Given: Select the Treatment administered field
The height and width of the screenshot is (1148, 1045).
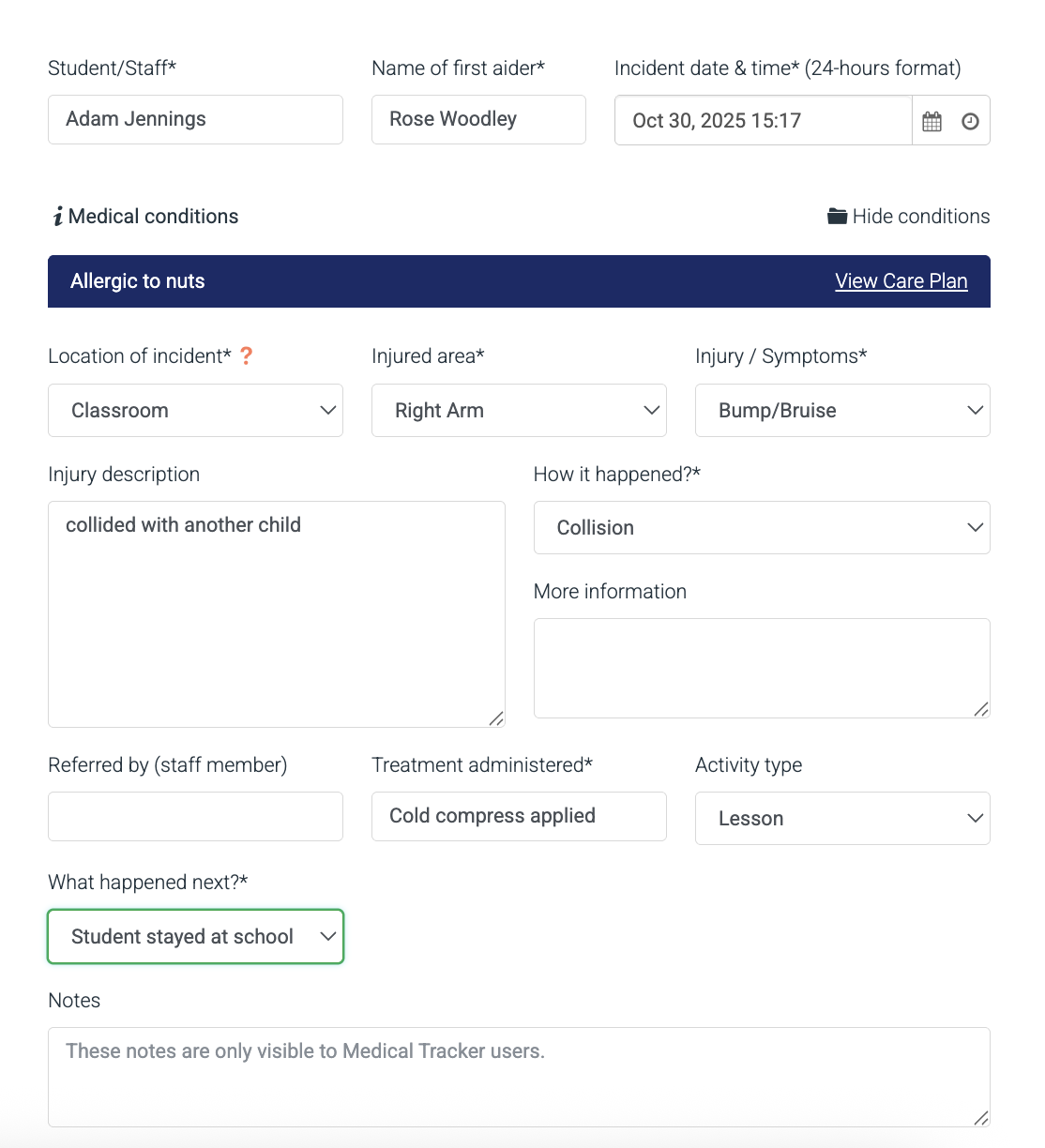Looking at the screenshot, I should (x=519, y=816).
